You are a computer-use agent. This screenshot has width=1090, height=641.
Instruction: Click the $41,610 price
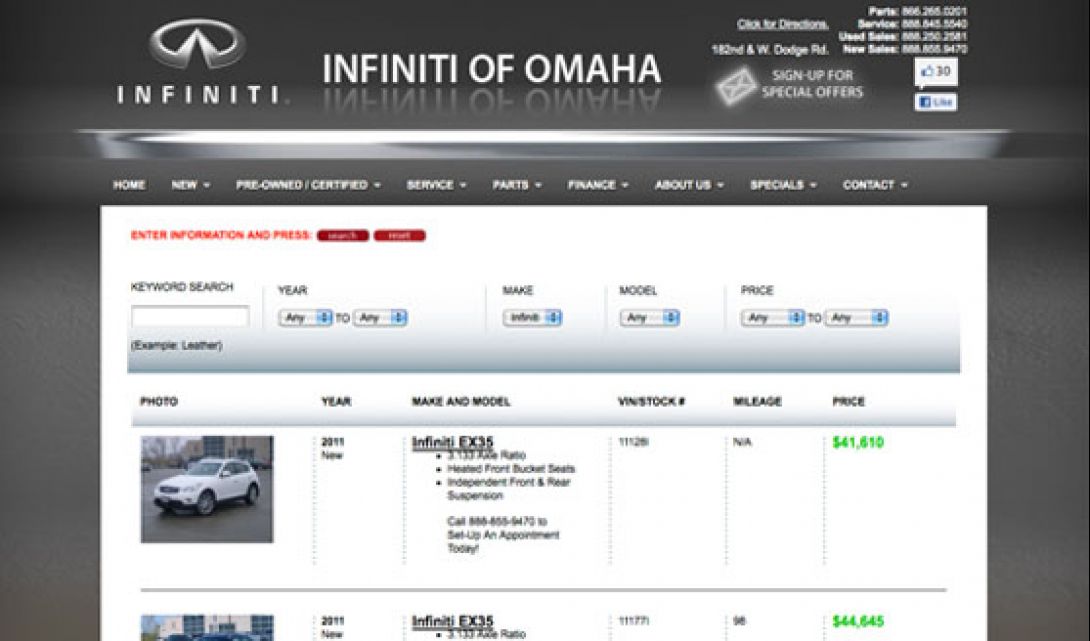point(858,442)
